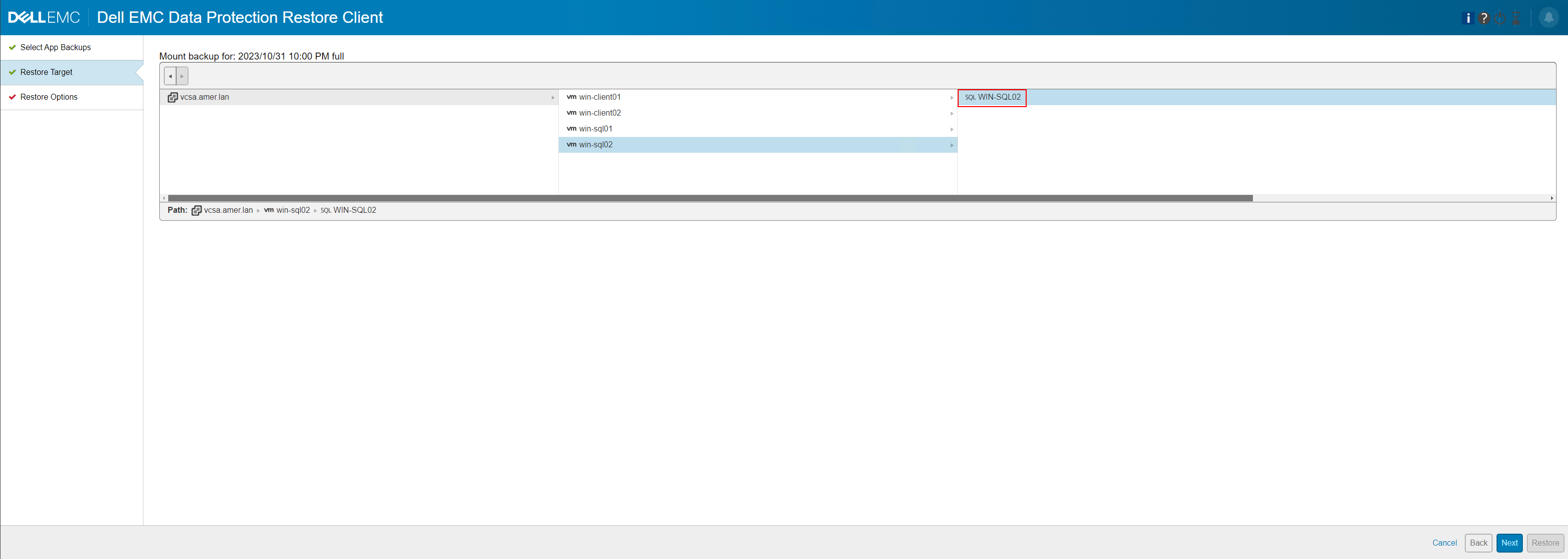Expand vcsa.amer.lan vCenter node arrow

click(553, 97)
